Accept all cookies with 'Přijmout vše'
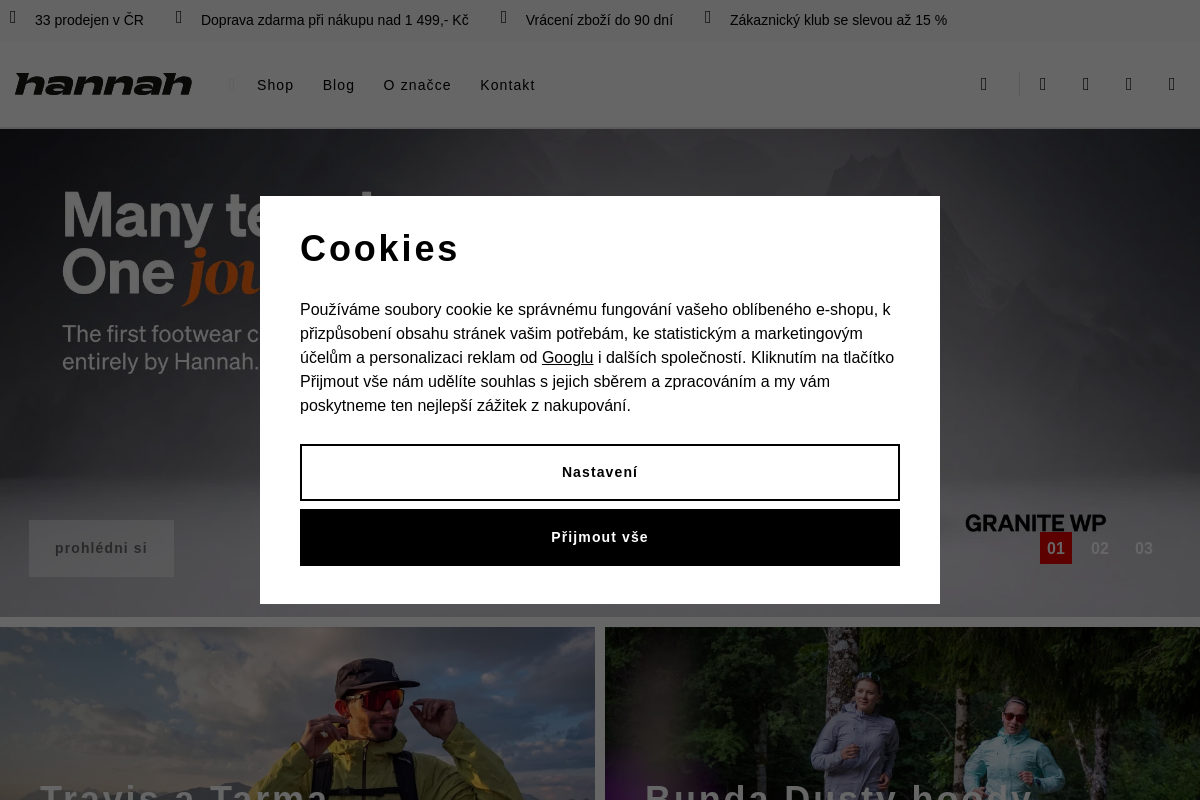The height and width of the screenshot is (800, 1200). tap(600, 537)
